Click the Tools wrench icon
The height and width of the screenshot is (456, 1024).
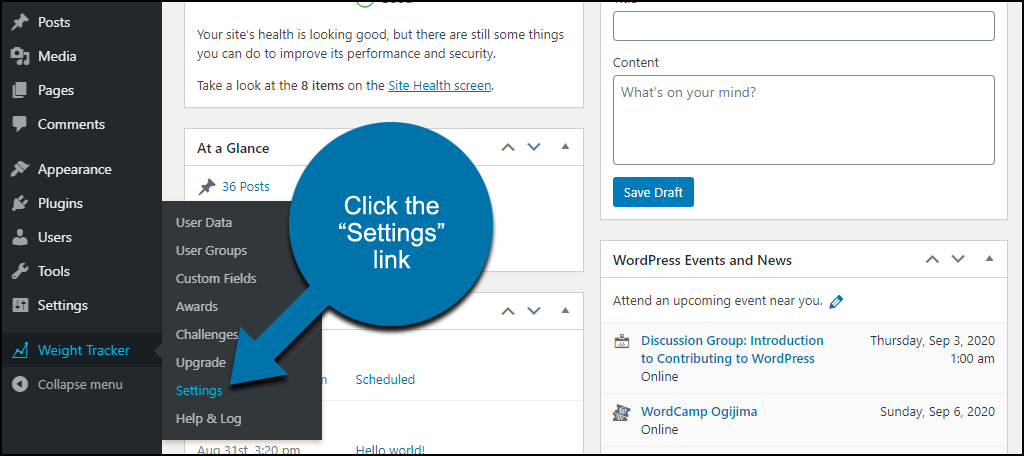click(20, 271)
